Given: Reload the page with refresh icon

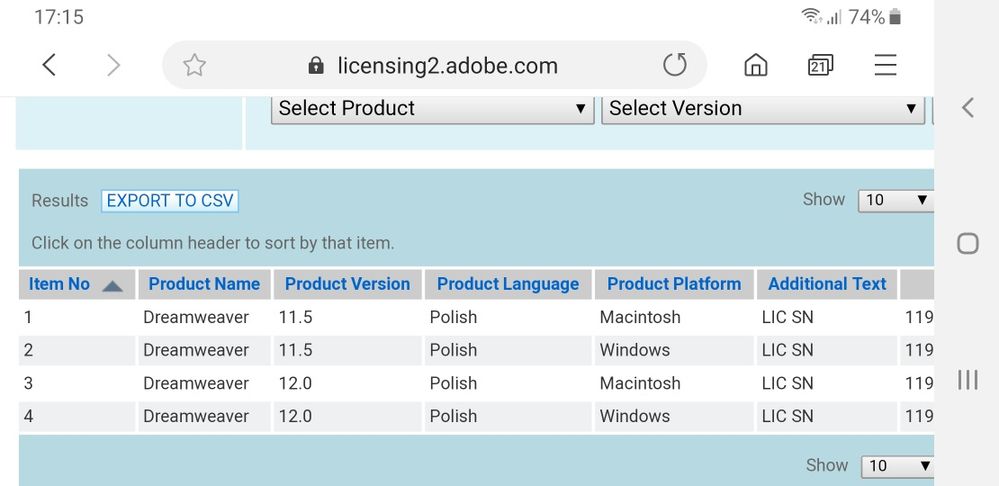Looking at the screenshot, I should [x=675, y=65].
